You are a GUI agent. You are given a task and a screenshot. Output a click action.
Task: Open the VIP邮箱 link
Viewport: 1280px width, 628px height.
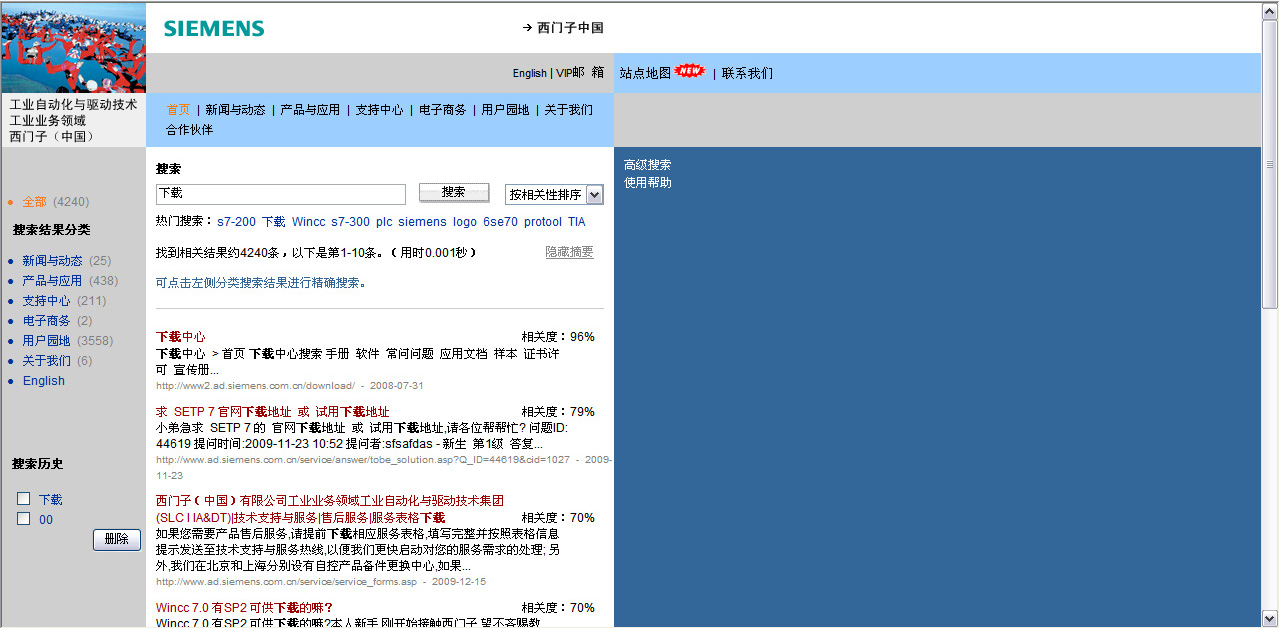[580, 72]
